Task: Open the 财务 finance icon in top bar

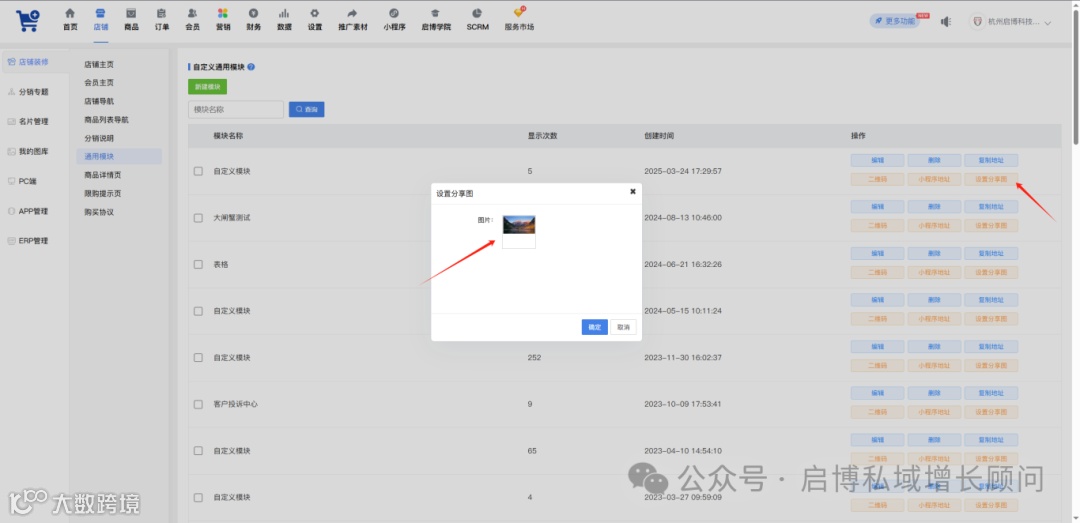Action: [x=253, y=13]
